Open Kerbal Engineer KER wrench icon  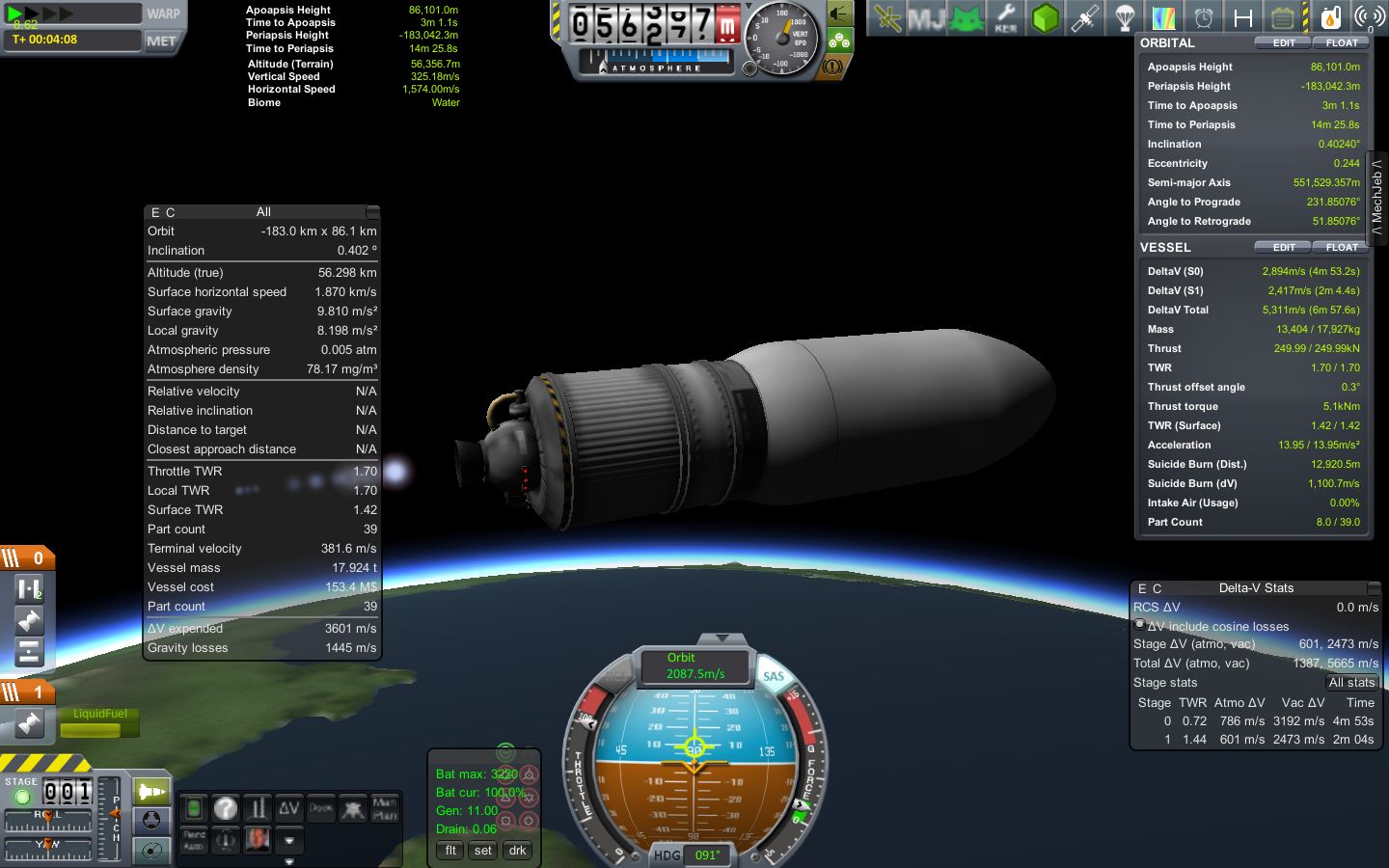pyautogui.click(x=1005, y=17)
